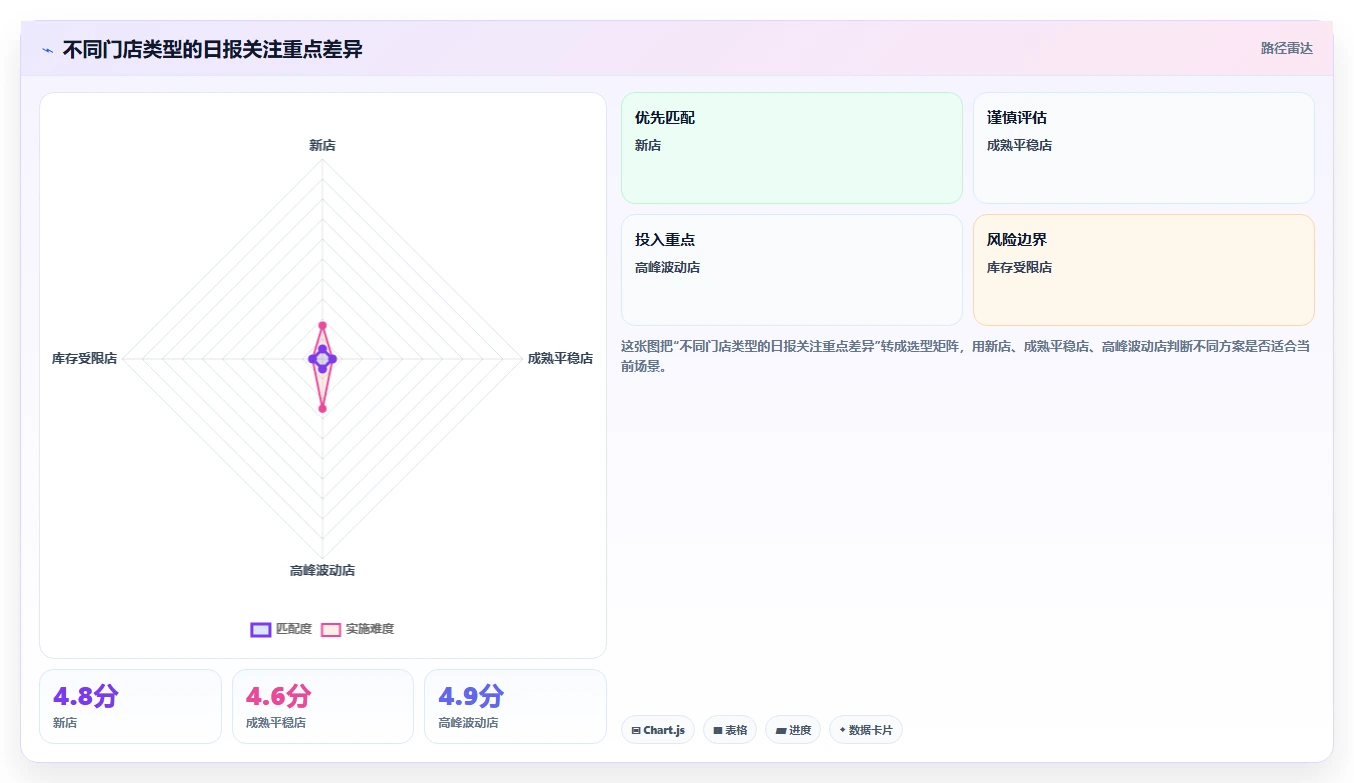The width and height of the screenshot is (1354, 783).
Task: Click the purple 匹配度 legend swatch
Action: (261, 629)
